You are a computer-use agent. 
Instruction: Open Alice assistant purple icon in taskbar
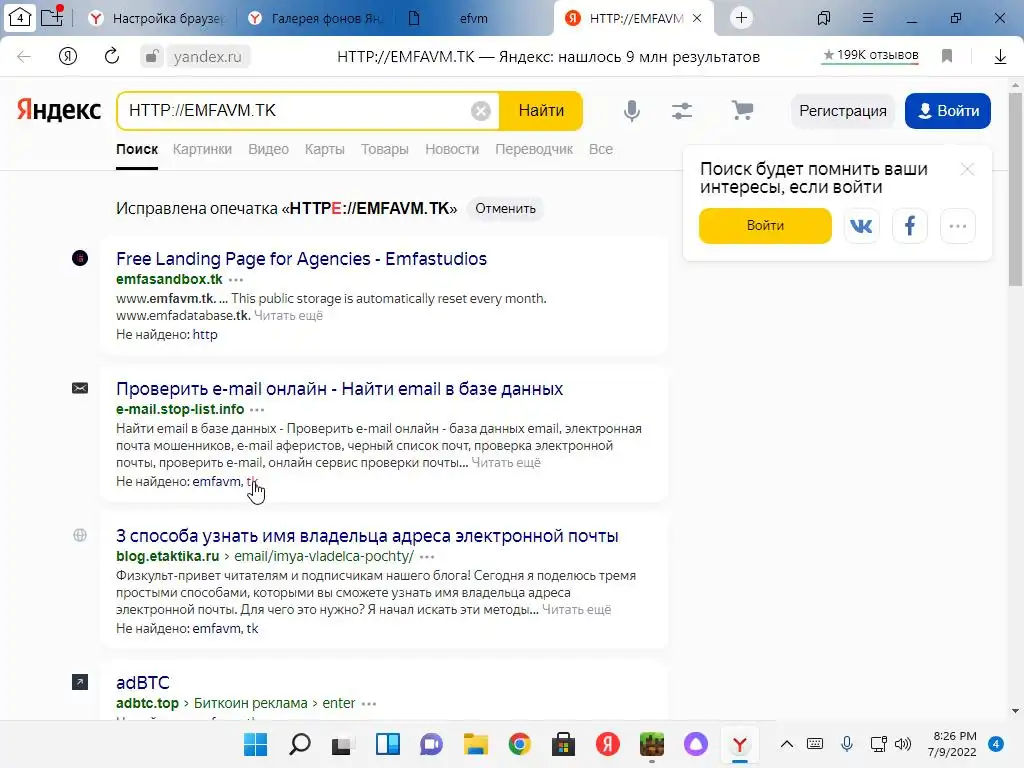point(696,744)
